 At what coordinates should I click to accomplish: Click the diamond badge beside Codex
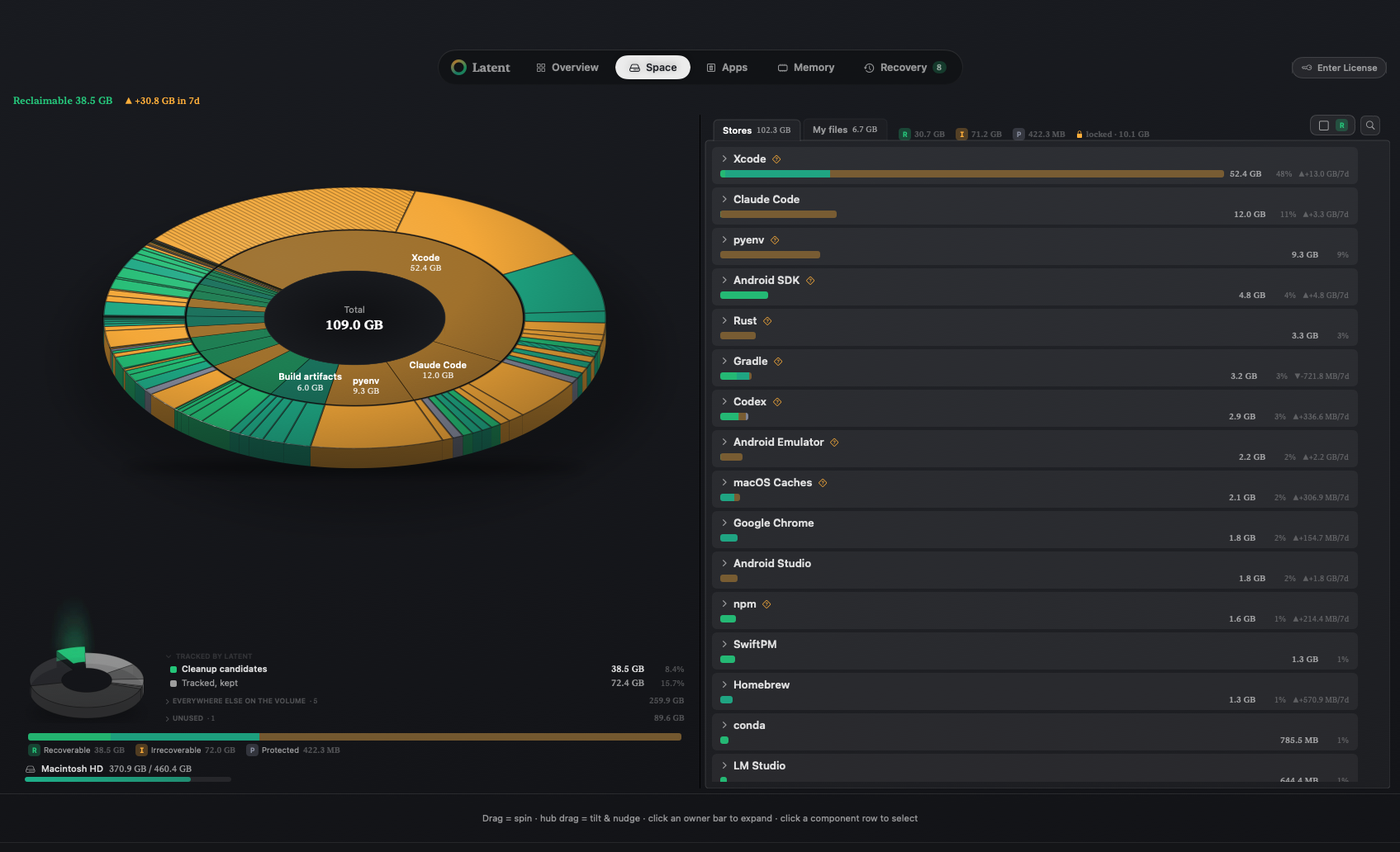[777, 402]
